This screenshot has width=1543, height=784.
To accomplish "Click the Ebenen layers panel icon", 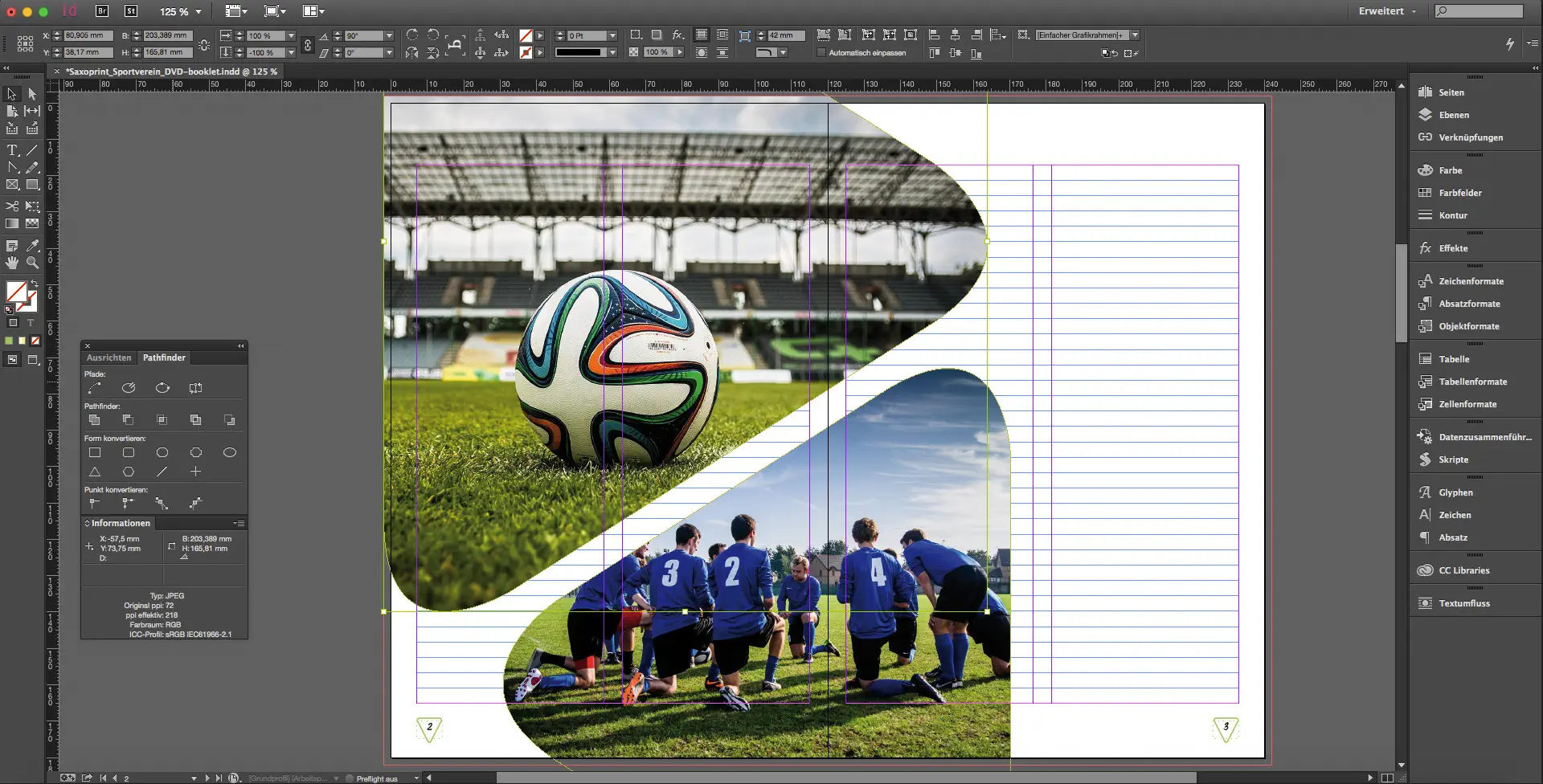I will click(x=1453, y=115).
